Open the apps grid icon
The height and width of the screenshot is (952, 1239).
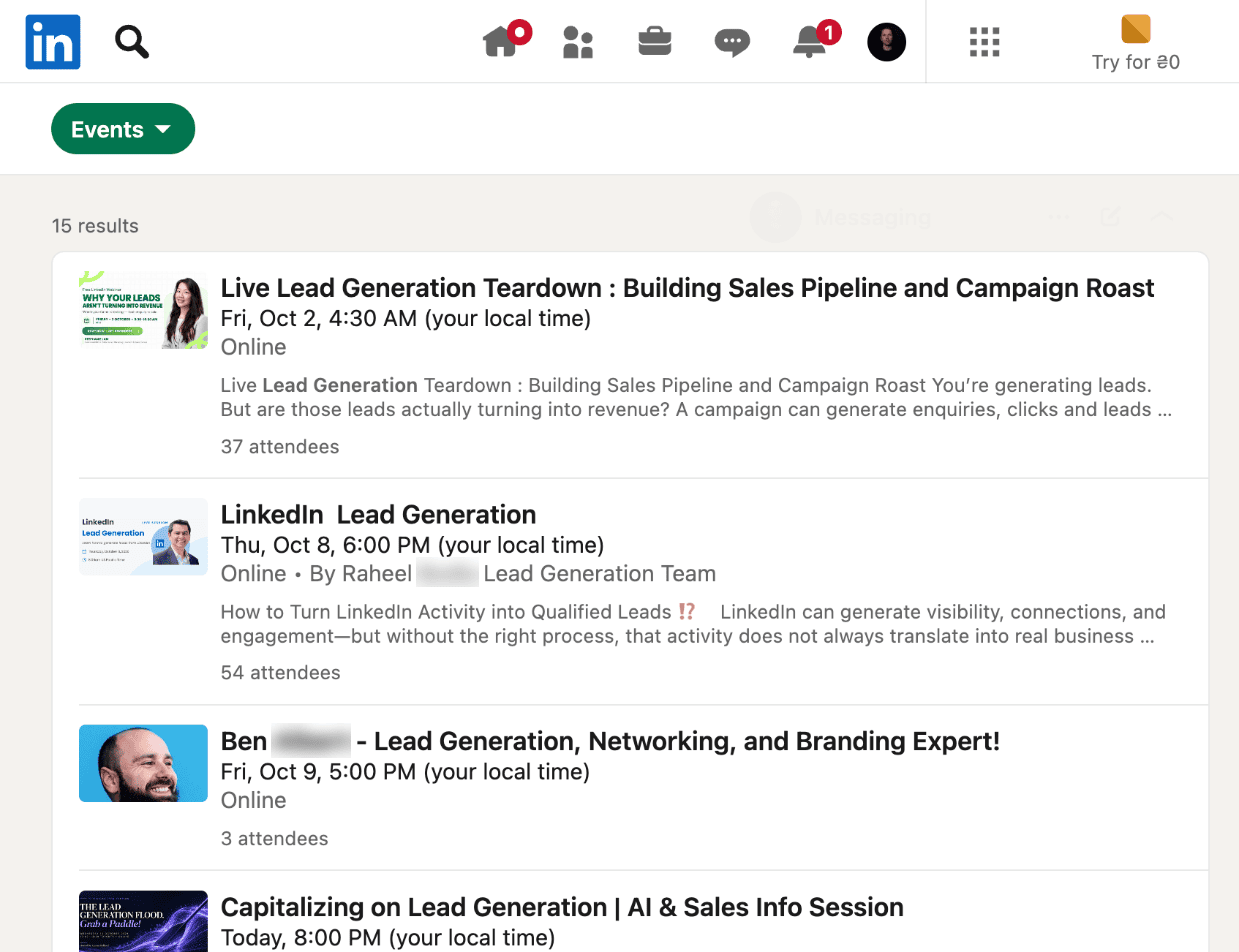(985, 42)
